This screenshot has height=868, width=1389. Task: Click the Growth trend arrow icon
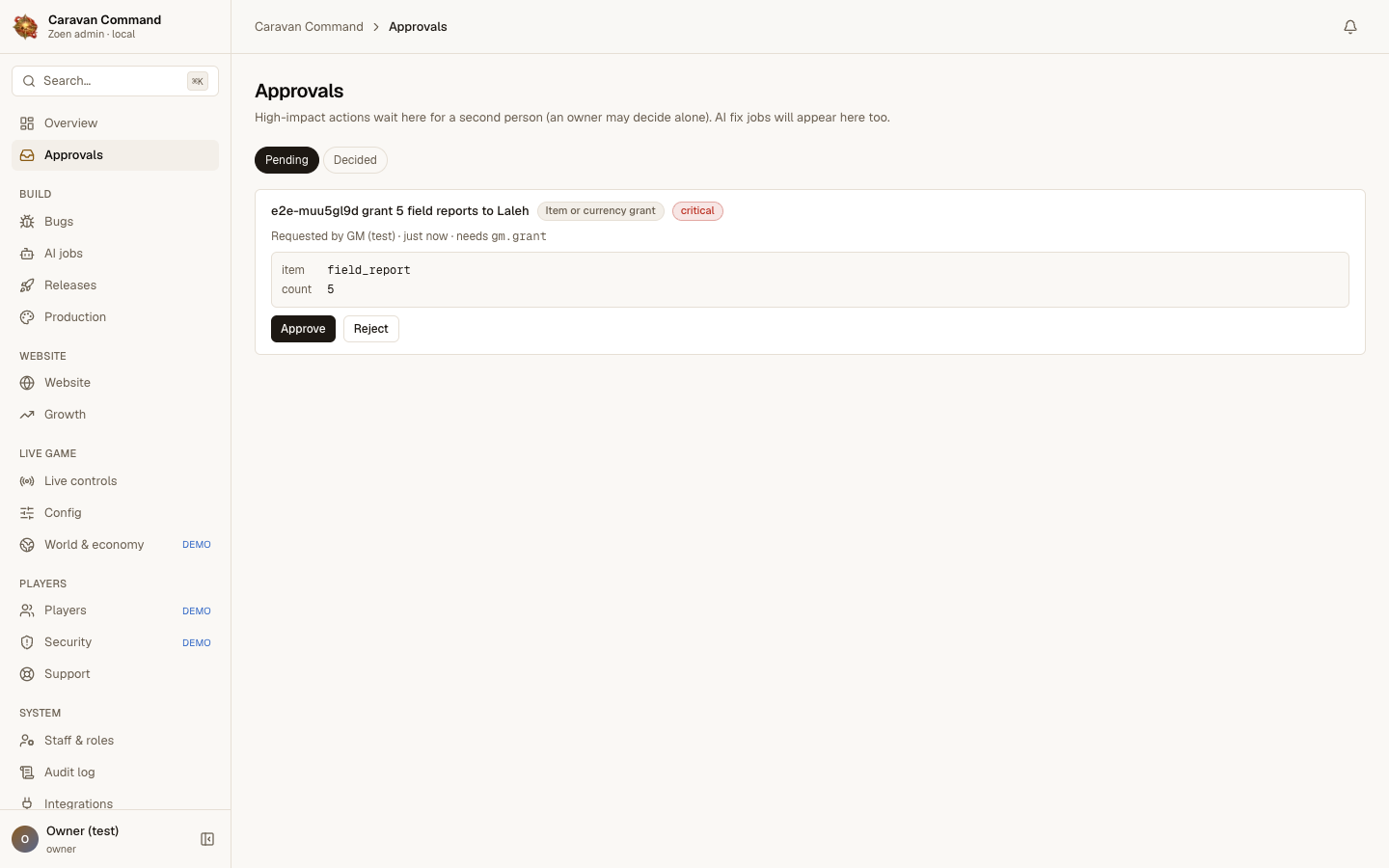27,415
